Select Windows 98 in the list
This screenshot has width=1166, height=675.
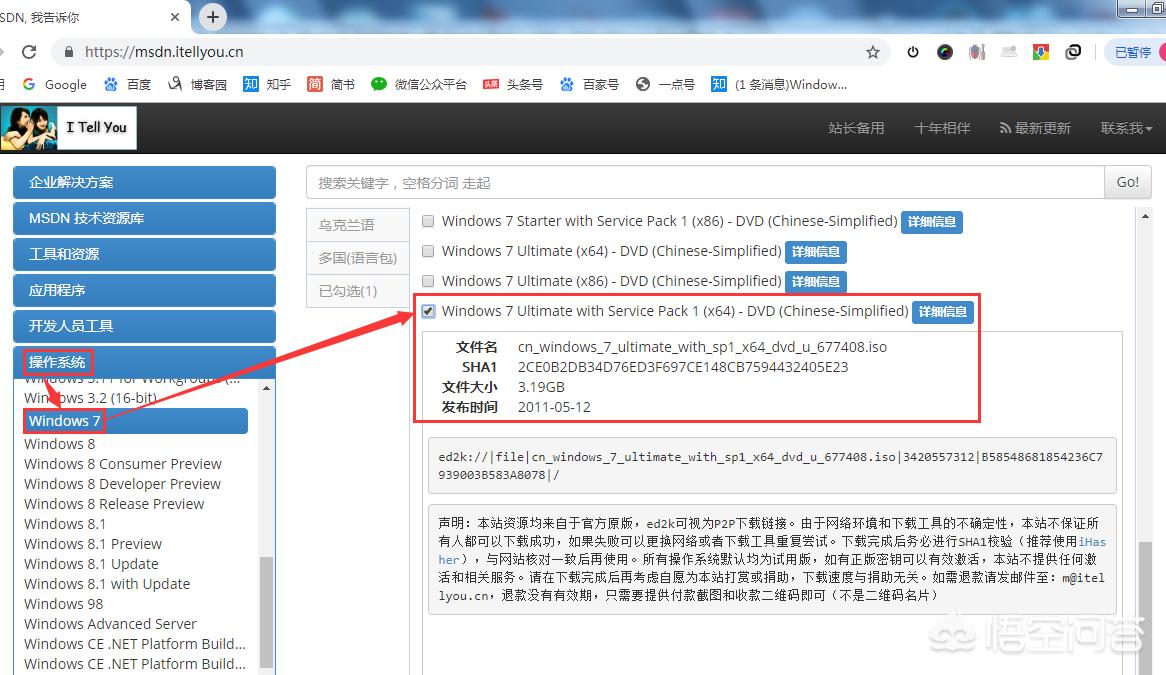pos(63,604)
